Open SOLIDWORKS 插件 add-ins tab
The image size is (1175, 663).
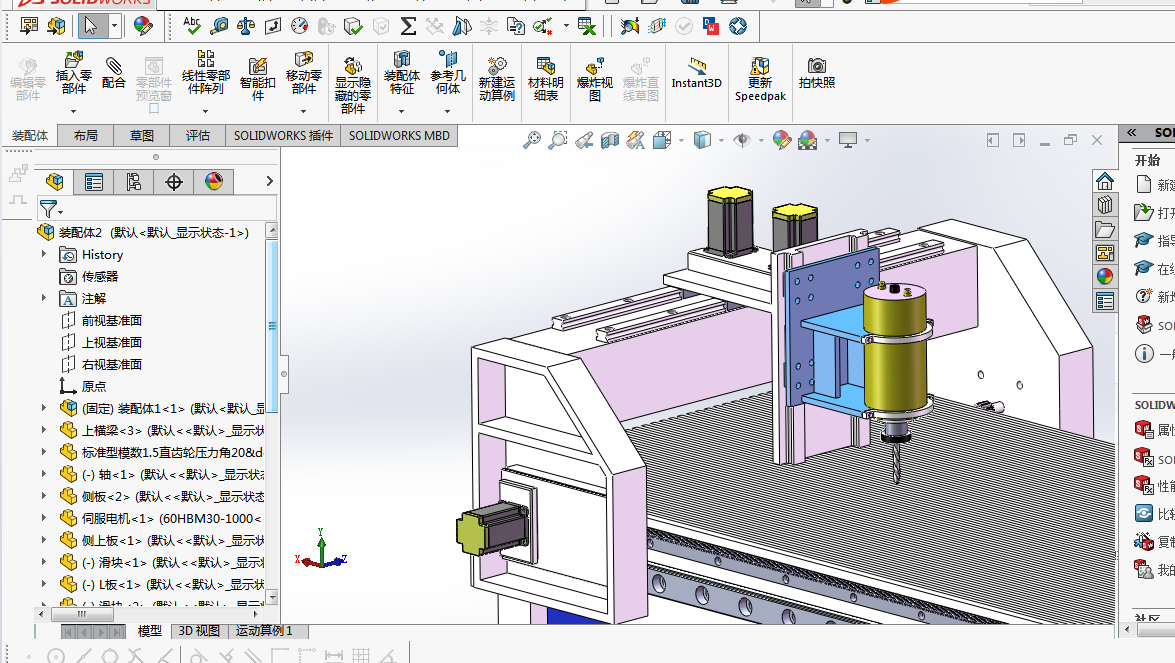283,136
